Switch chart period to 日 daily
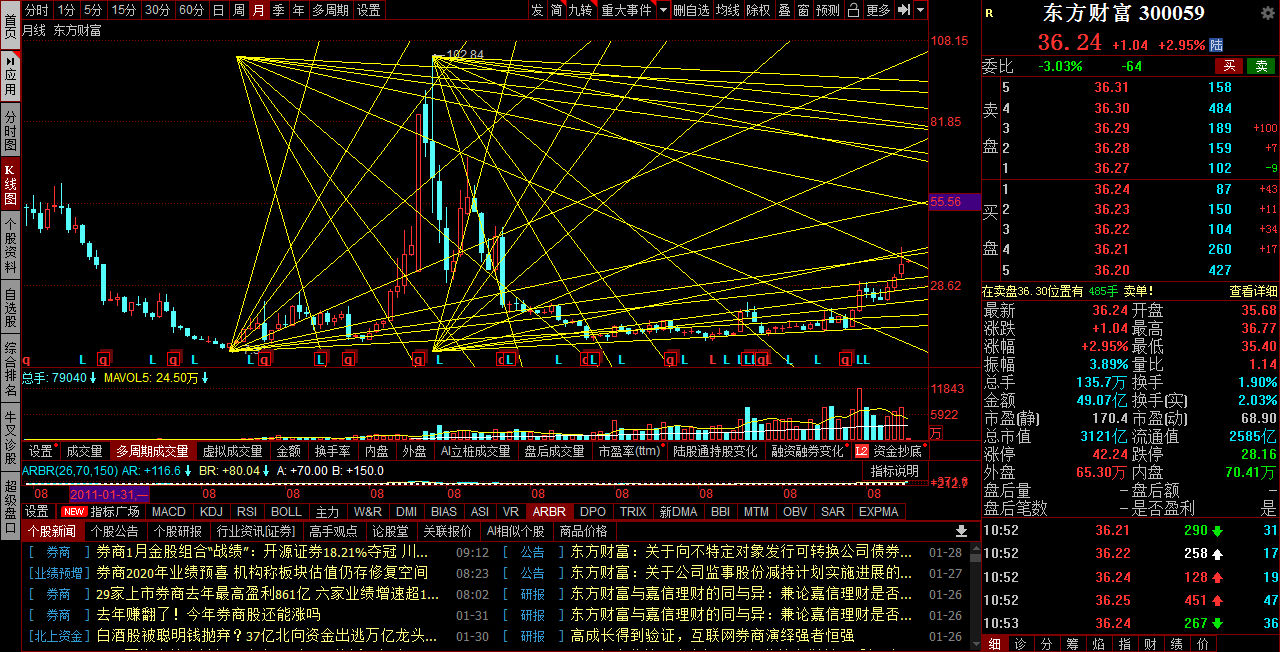This screenshot has width=1280, height=652. pos(218,10)
